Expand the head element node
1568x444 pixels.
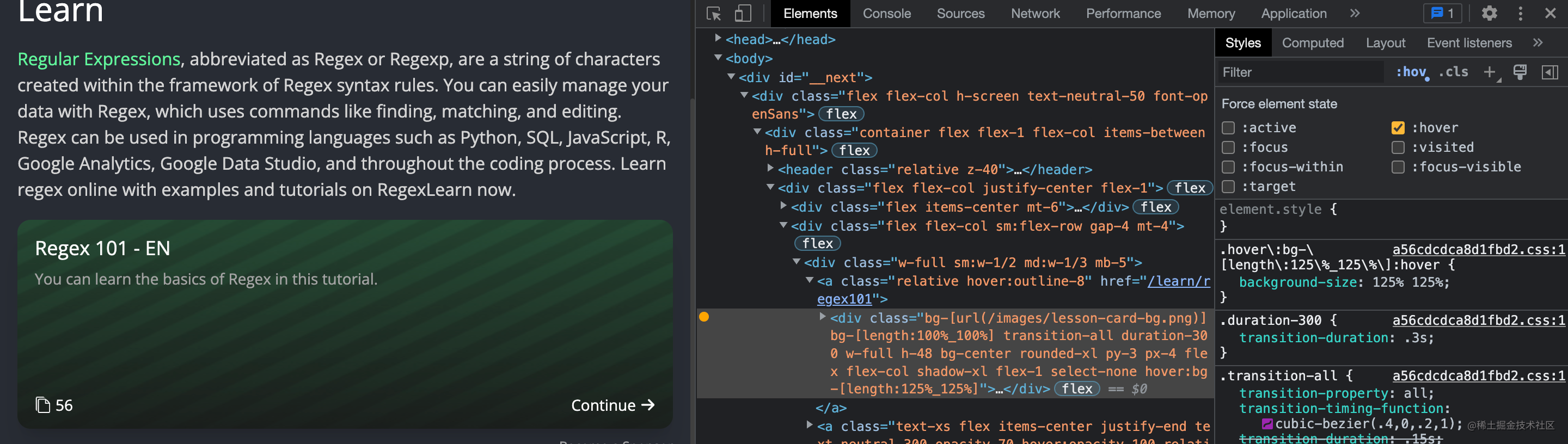point(718,38)
